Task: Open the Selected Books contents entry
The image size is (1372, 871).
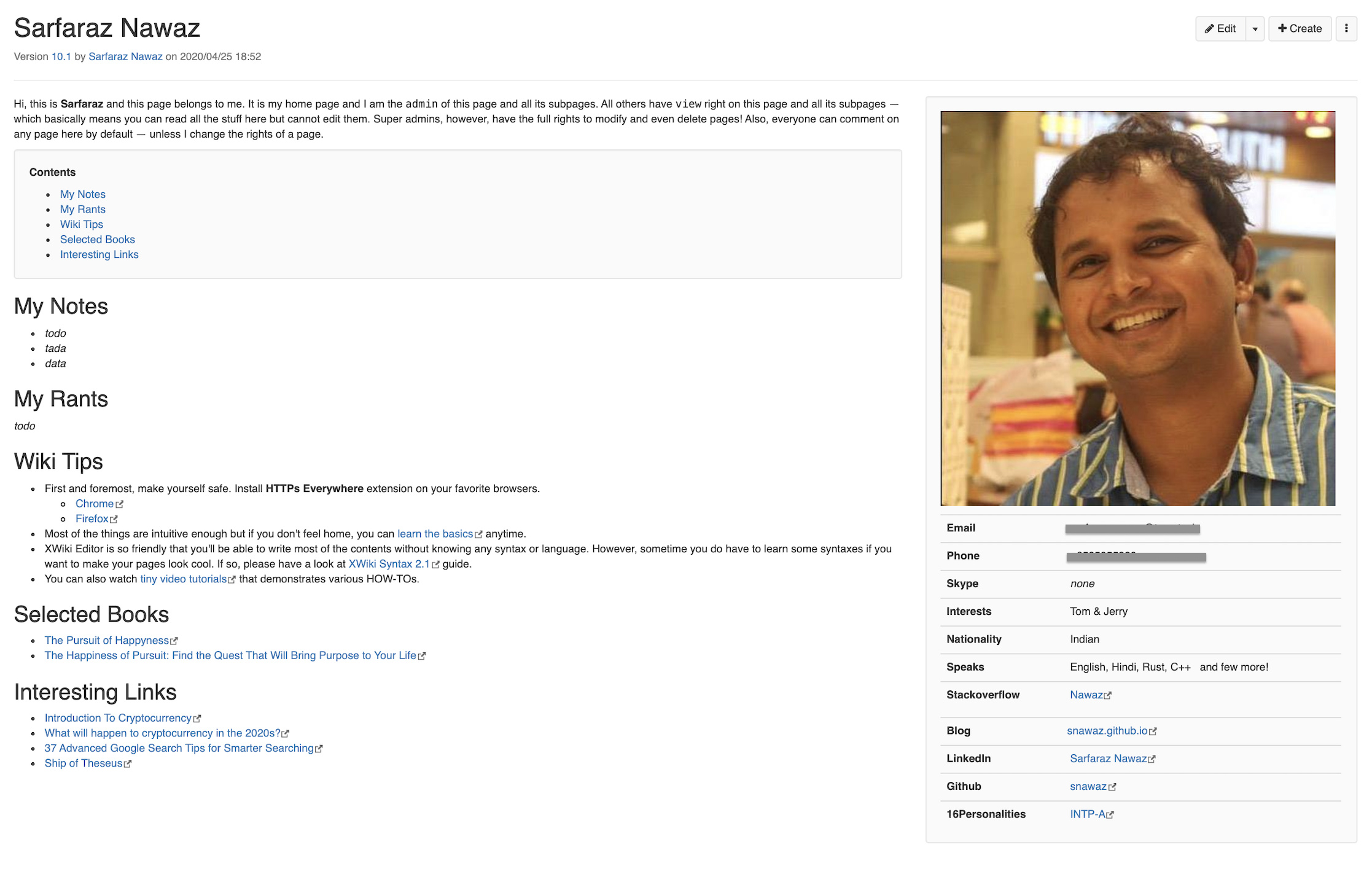Action: click(97, 240)
